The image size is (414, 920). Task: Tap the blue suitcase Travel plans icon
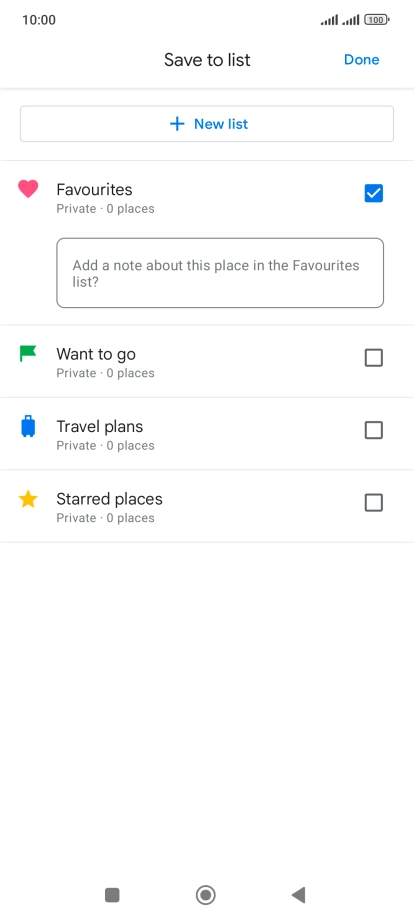coord(28,427)
